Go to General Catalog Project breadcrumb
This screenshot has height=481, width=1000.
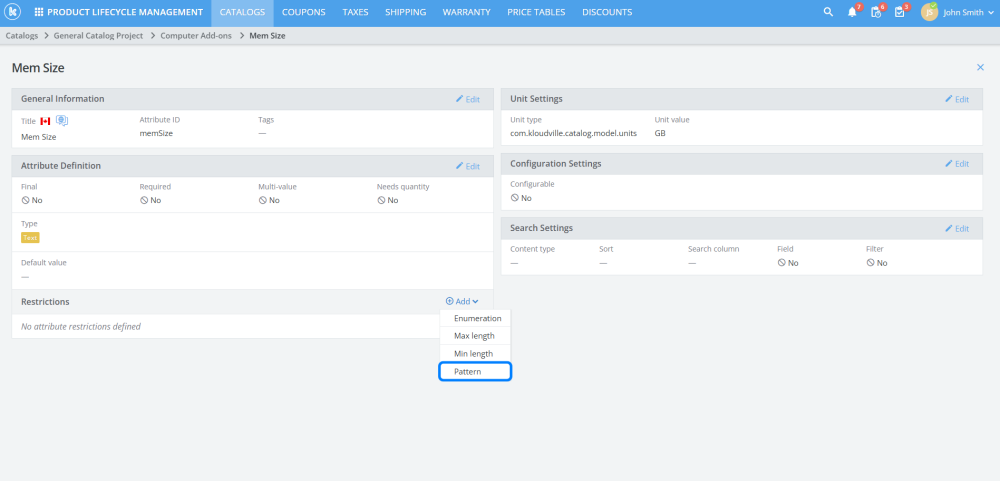coord(98,36)
